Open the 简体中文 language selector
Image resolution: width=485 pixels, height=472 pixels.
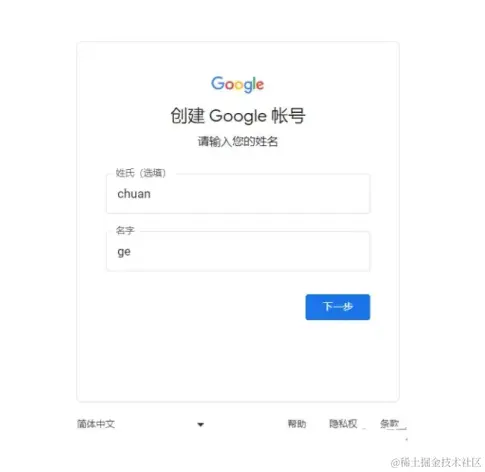(140, 424)
